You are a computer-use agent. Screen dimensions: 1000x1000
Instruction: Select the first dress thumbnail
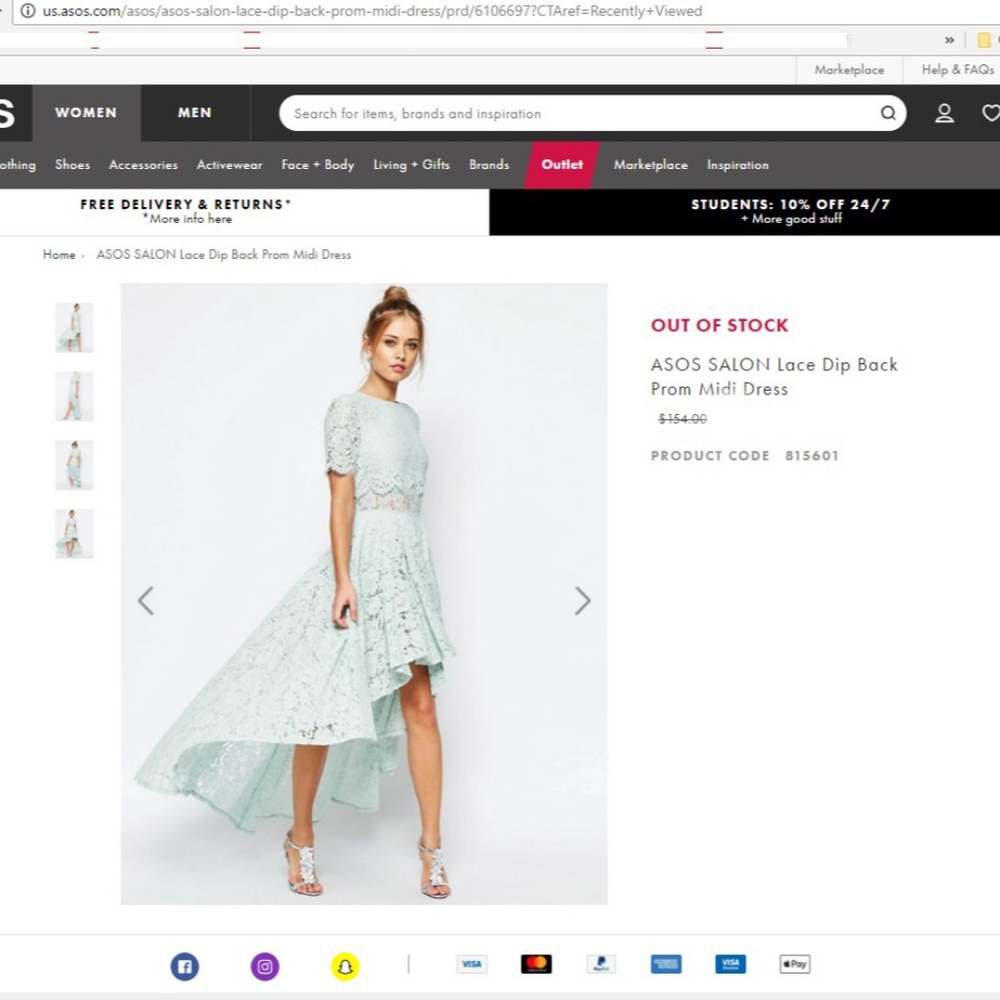pos(74,327)
